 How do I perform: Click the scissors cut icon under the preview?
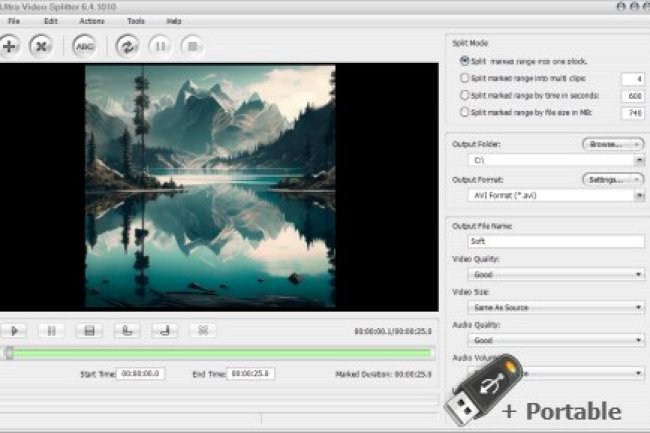coord(203,331)
